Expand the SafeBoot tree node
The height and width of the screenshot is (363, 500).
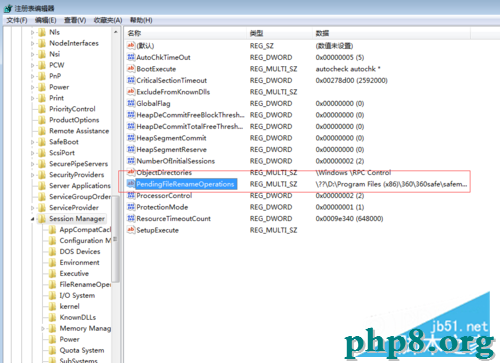tap(32, 142)
